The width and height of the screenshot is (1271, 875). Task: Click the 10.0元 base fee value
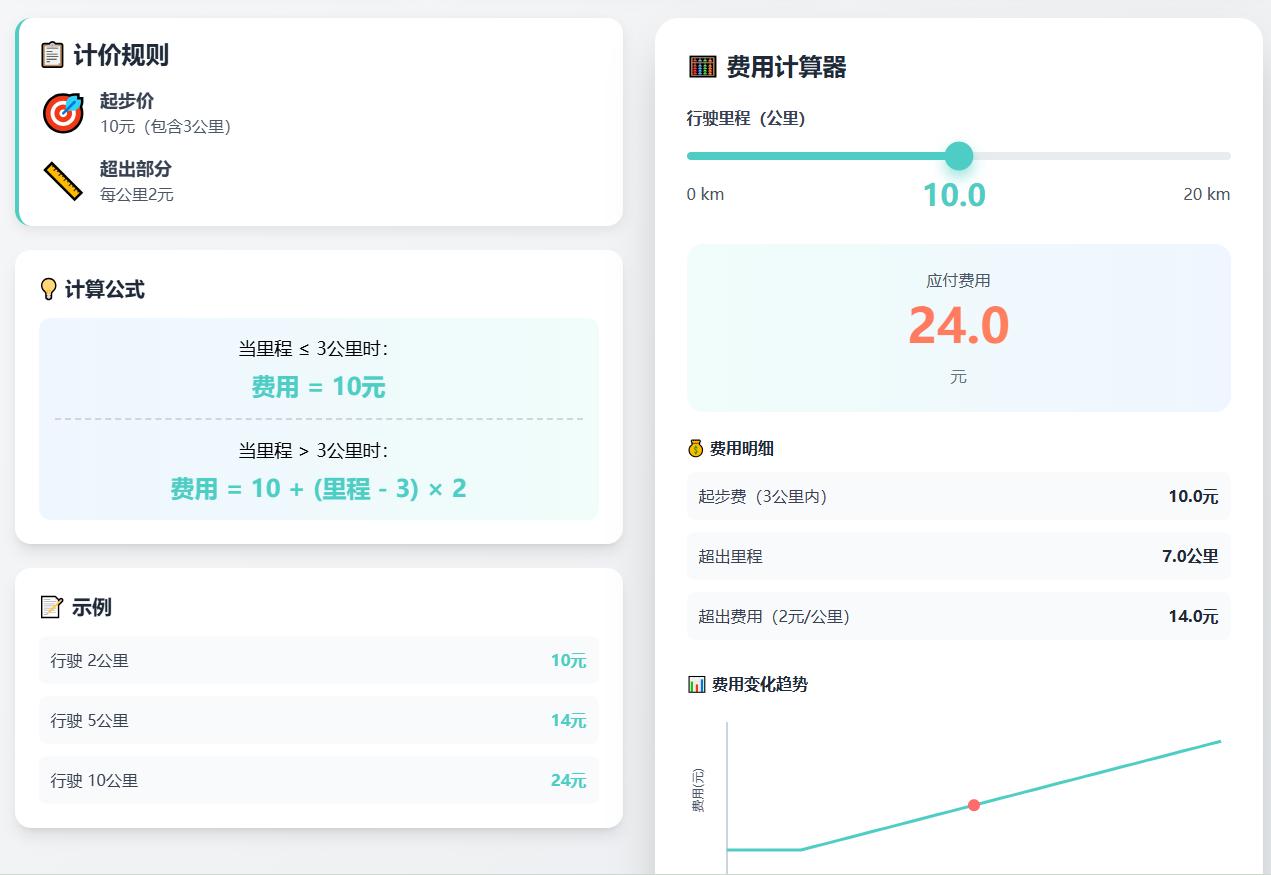click(x=1193, y=497)
